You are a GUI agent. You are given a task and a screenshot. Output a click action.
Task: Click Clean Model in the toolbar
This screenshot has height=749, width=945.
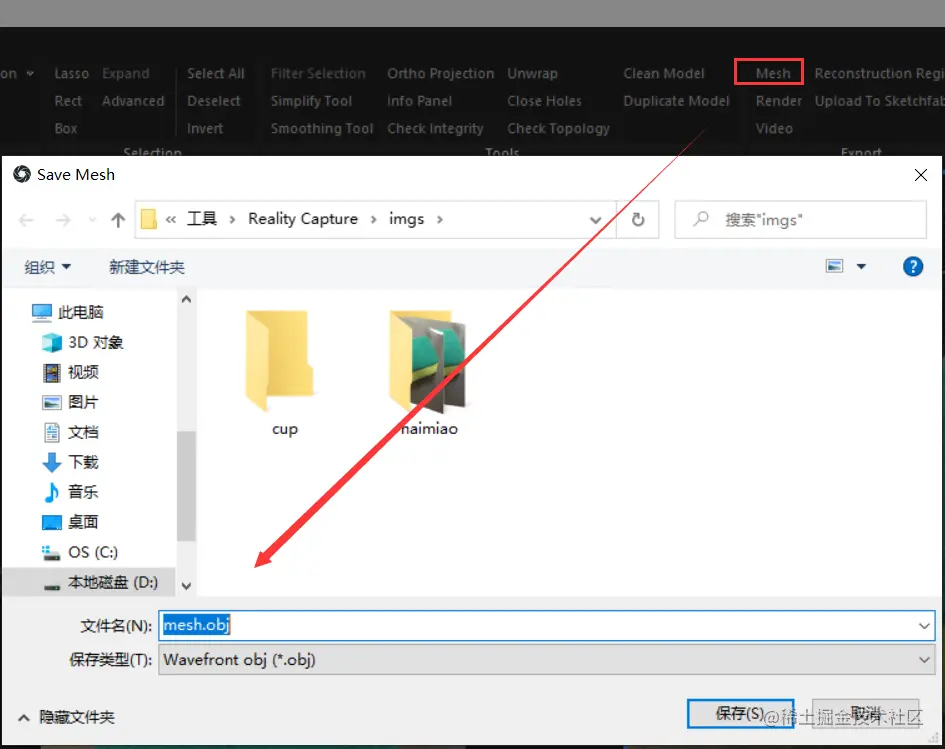[663, 73]
